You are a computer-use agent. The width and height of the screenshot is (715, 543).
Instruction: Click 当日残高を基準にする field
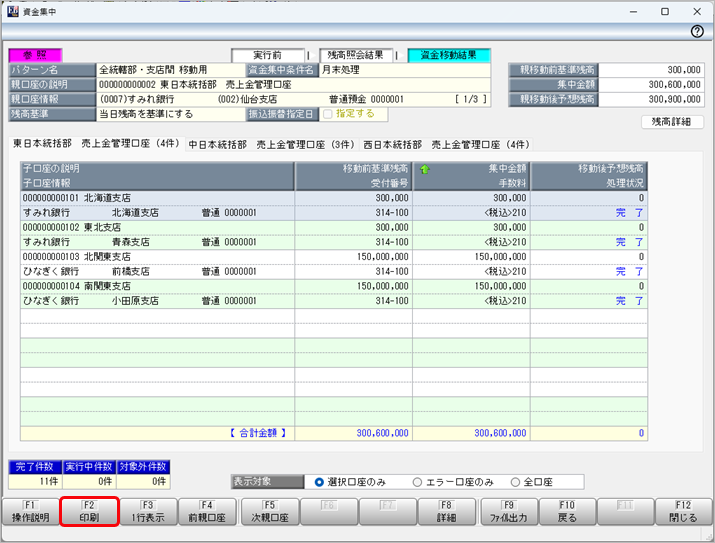coord(171,114)
